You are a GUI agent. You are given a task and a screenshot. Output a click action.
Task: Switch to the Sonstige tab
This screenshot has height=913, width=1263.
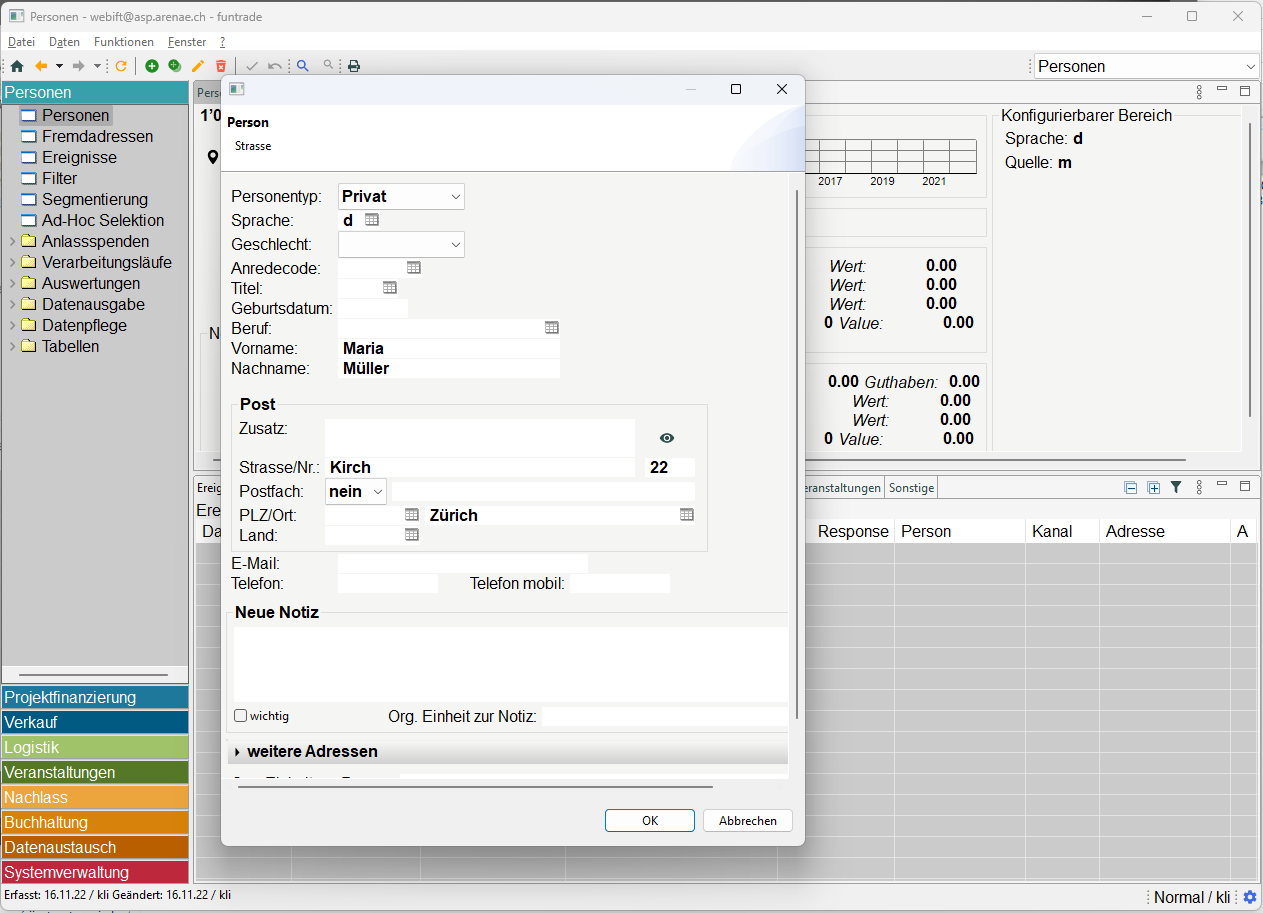pos(911,488)
